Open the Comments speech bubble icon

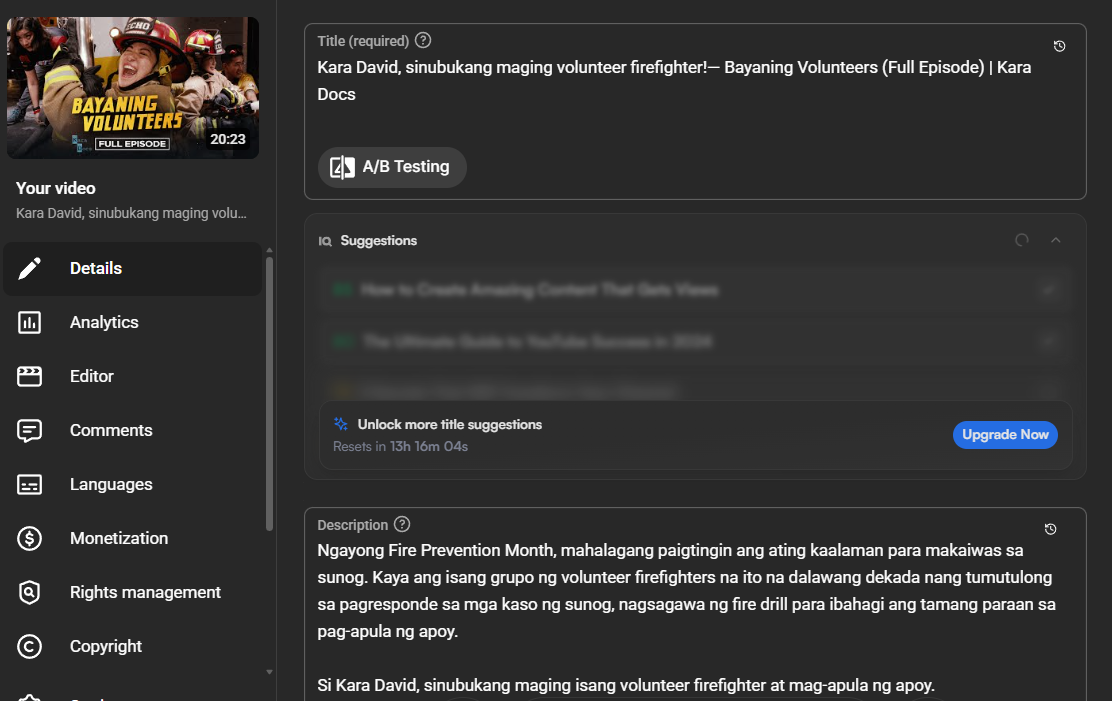29,431
